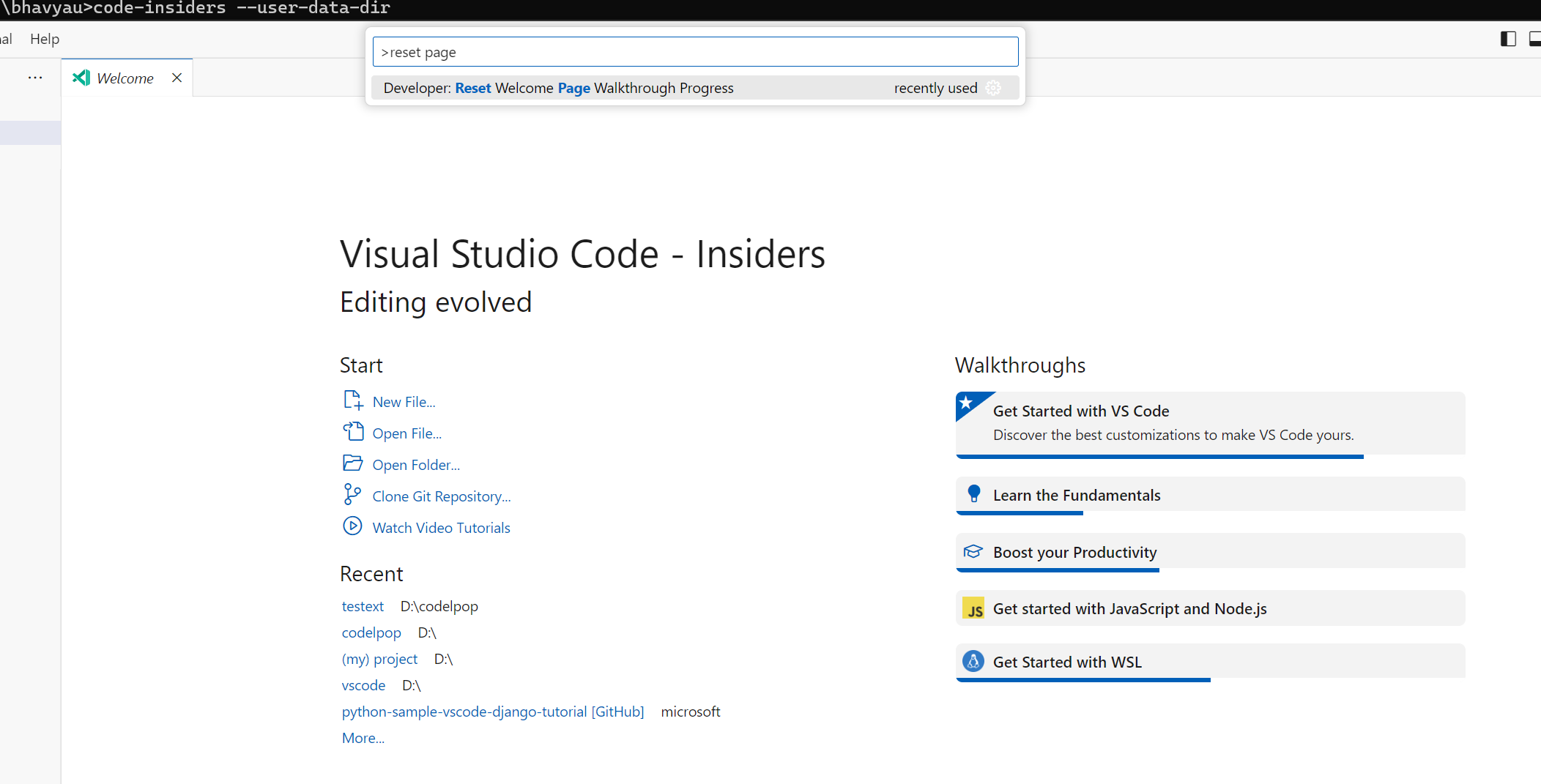1541x784 pixels.
Task: Click inside the command palette input field
Action: pos(694,51)
